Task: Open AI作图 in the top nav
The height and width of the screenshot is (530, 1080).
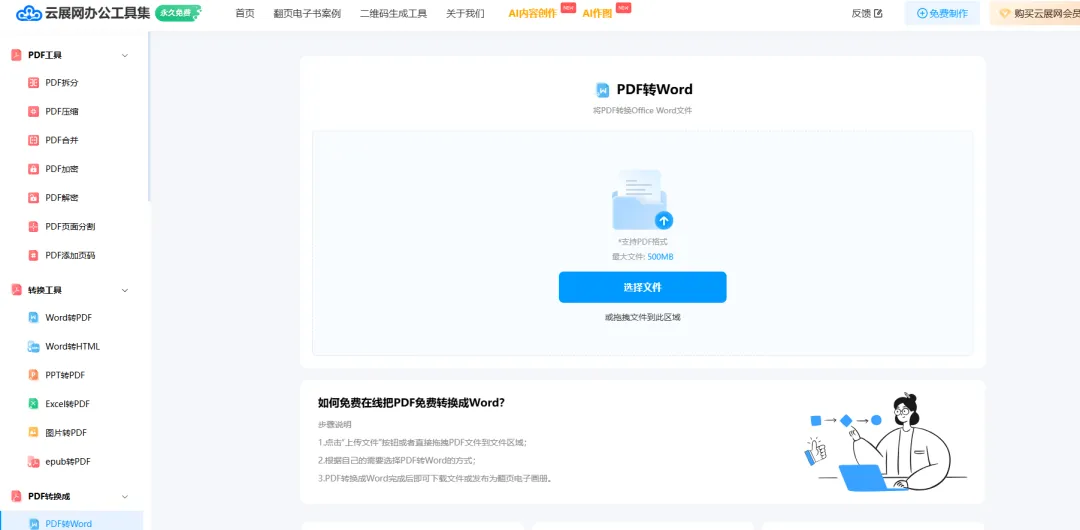Action: click(597, 13)
